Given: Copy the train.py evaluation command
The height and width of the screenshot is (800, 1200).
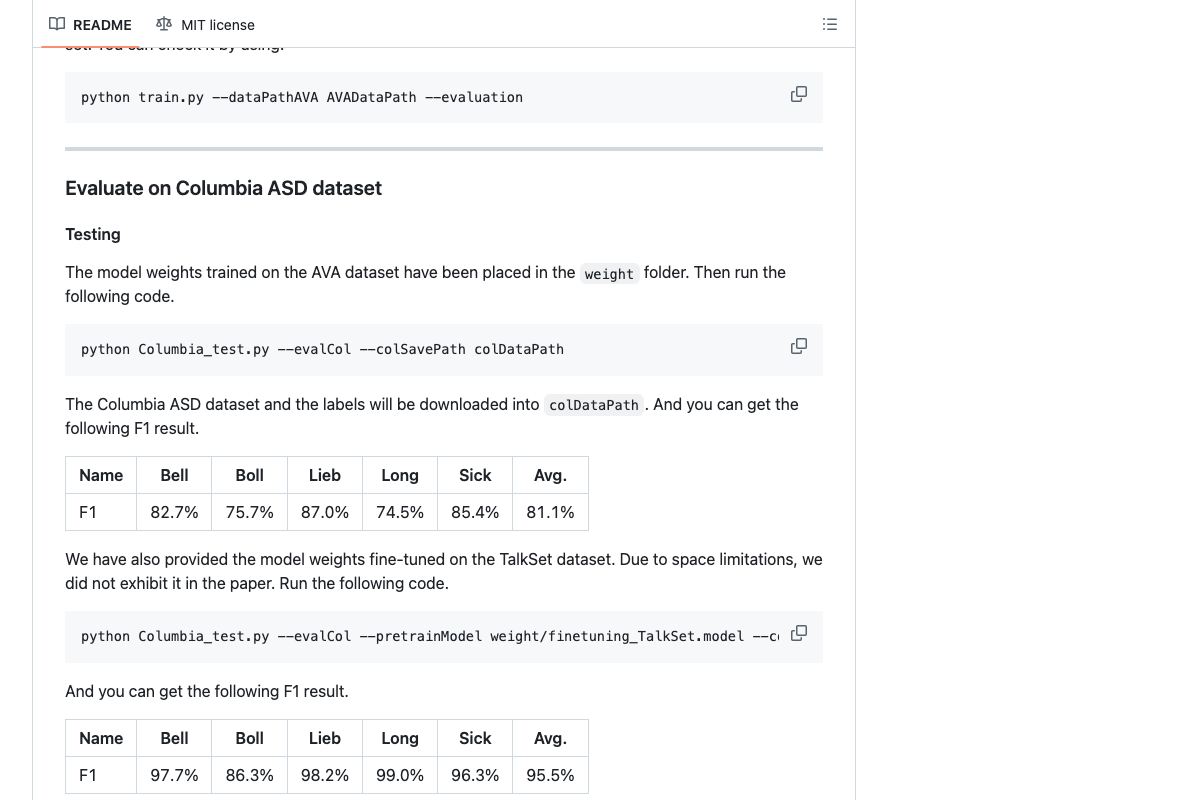Looking at the screenshot, I should pyautogui.click(x=799, y=94).
